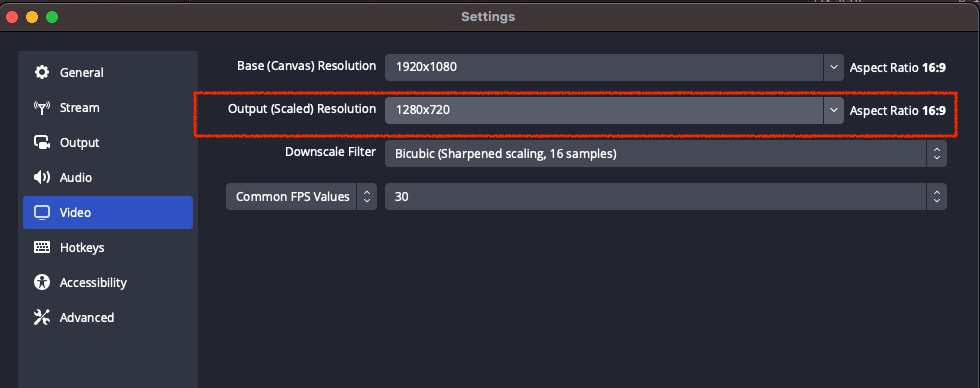Open Common FPS Values type selector
This screenshot has width=980, height=388.
pos(301,197)
